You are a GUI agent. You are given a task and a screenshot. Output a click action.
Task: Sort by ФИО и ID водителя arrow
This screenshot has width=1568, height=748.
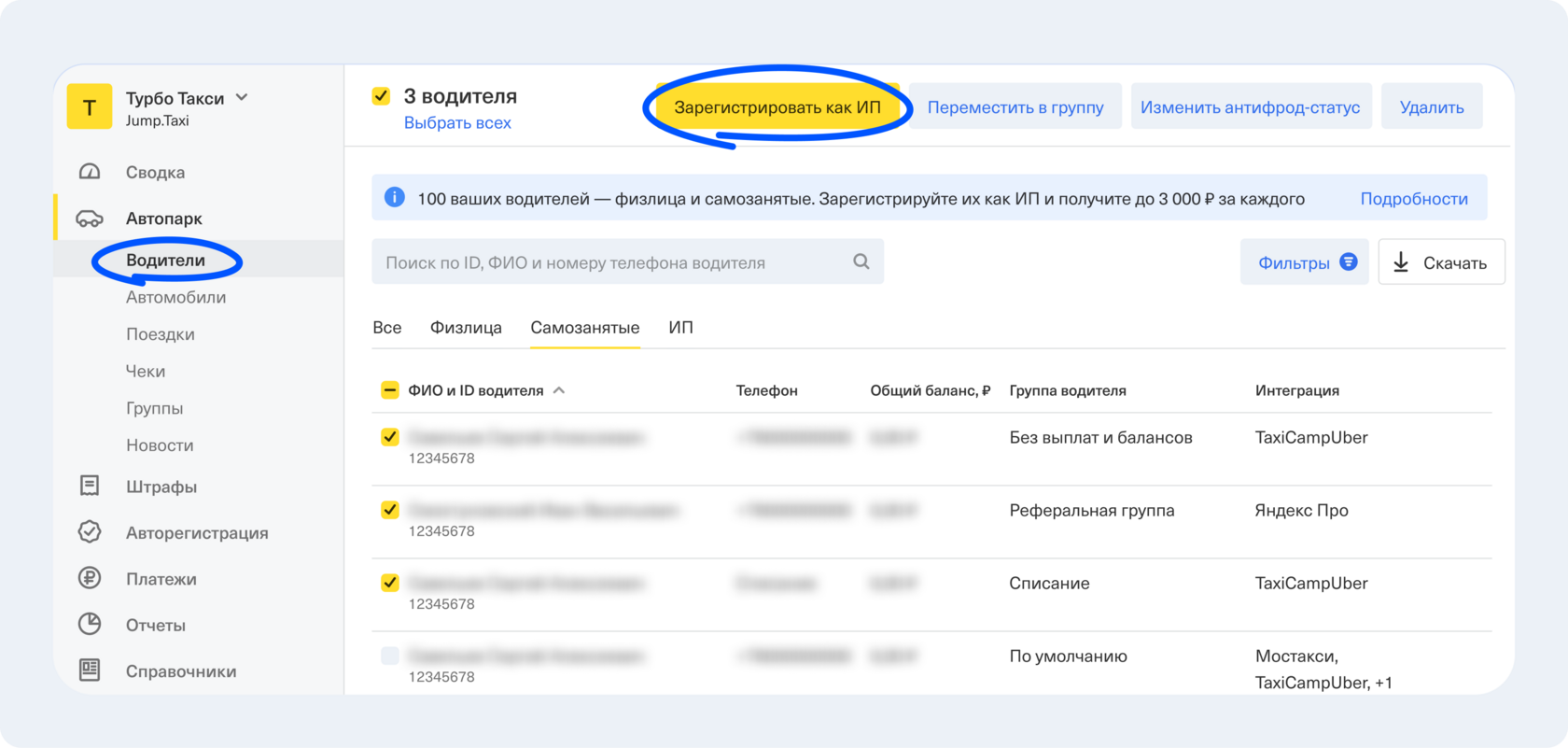(559, 390)
